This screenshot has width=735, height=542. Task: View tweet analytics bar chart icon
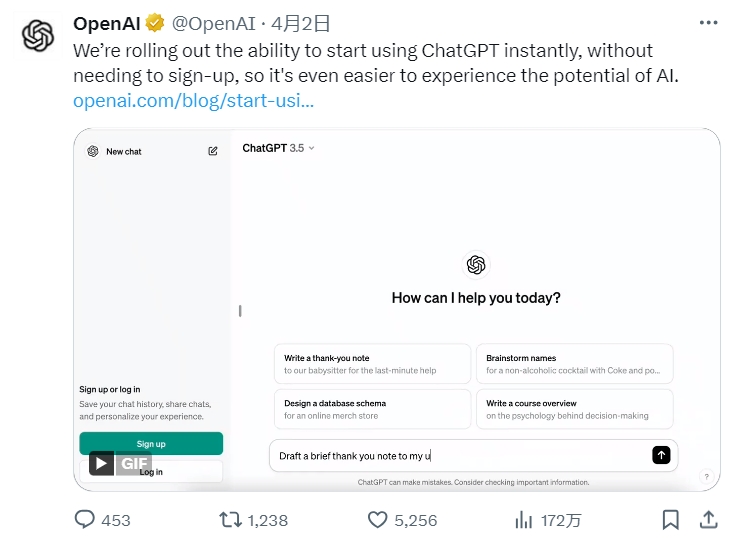click(x=523, y=519)
